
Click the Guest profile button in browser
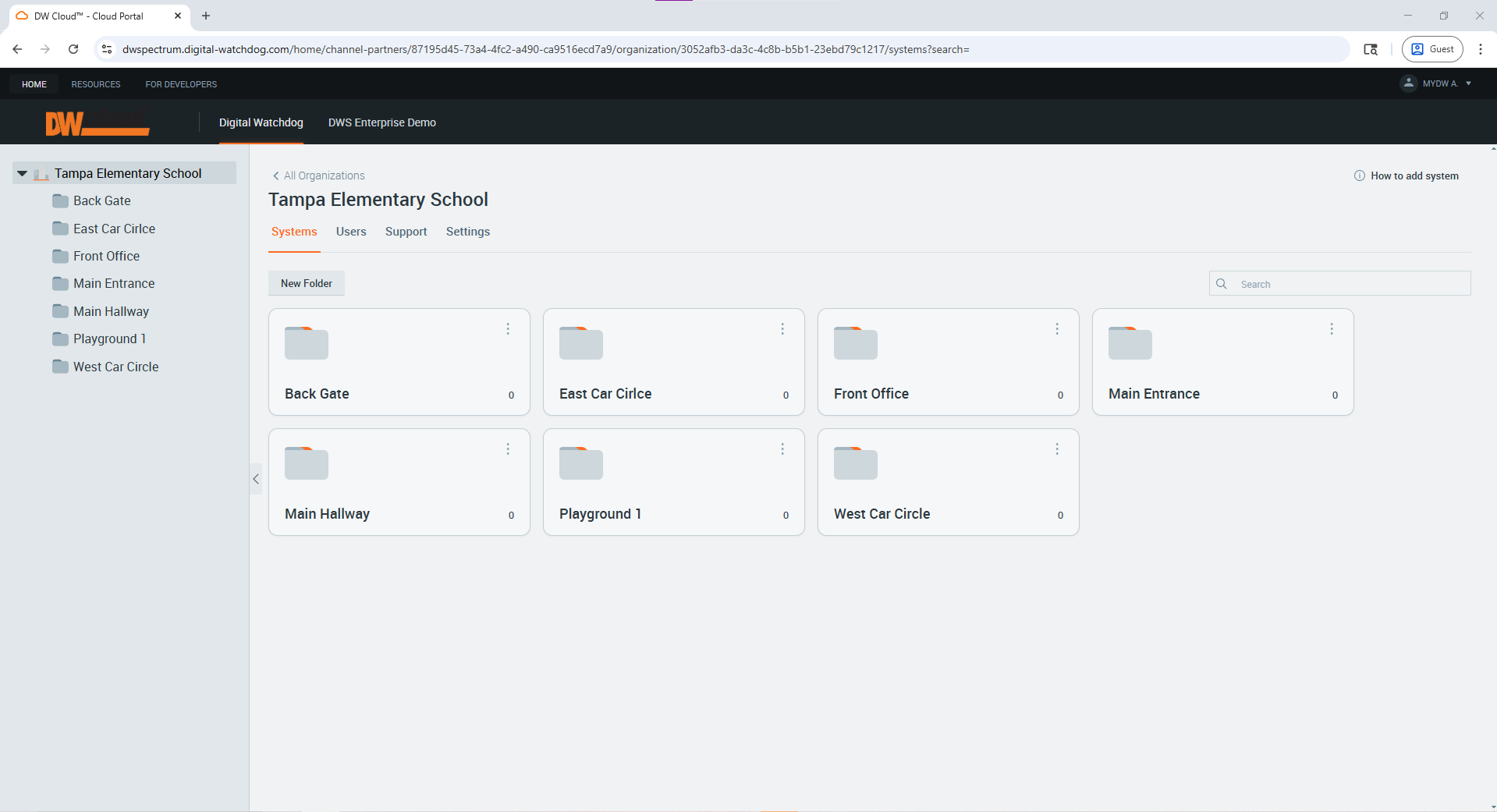click(1432, 49)
